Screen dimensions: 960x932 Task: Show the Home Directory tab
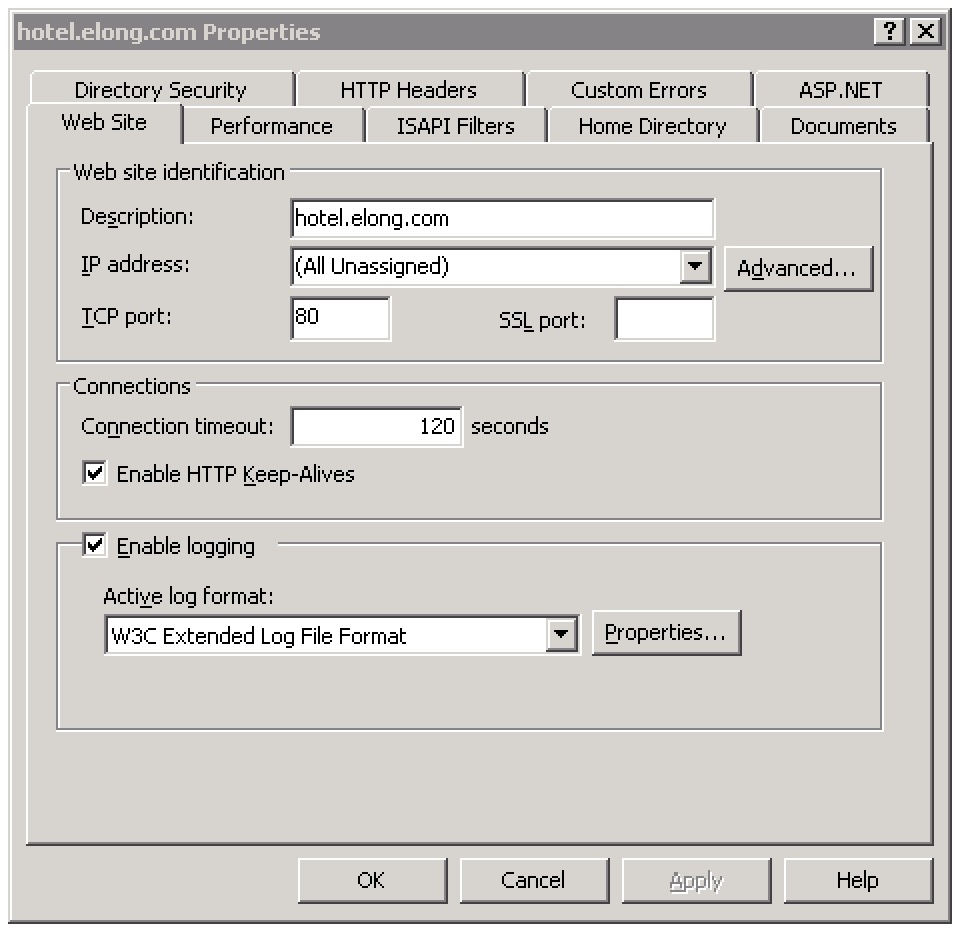tap(652, 127)
